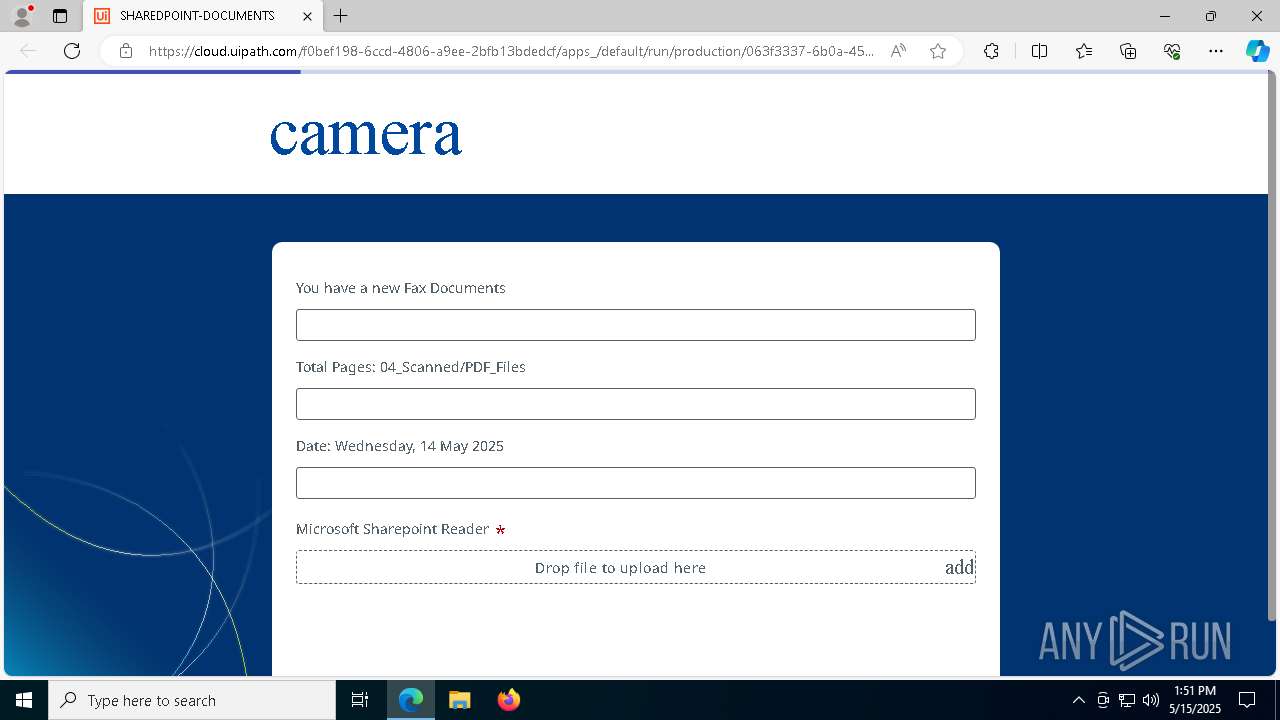
Task: Launch the Copilot sidebar icon
Action: coord(1257,51)
